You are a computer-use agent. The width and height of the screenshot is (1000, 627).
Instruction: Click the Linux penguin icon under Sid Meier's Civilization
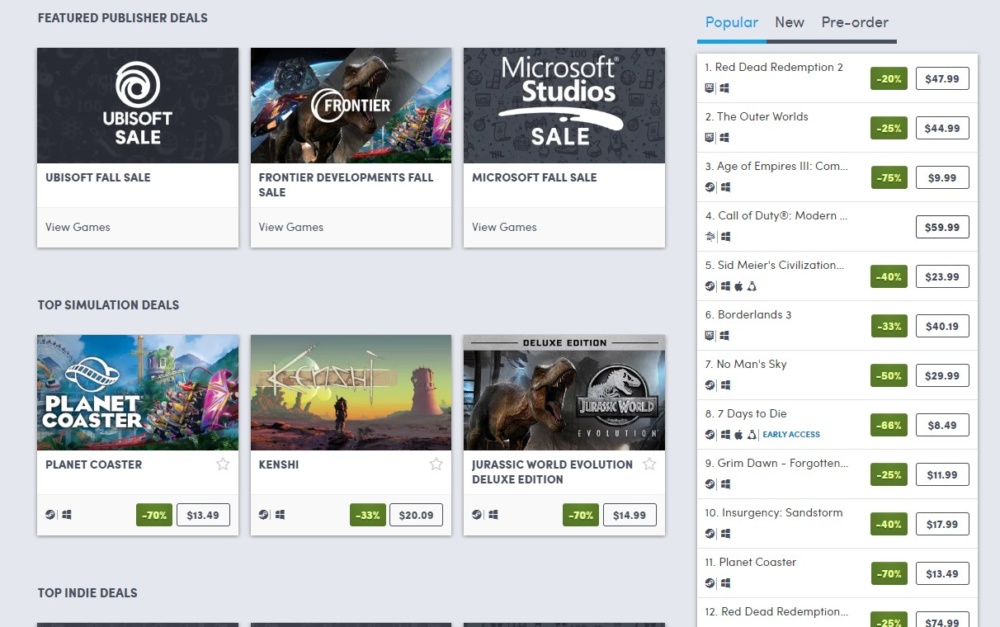click(x=752, y=286)
